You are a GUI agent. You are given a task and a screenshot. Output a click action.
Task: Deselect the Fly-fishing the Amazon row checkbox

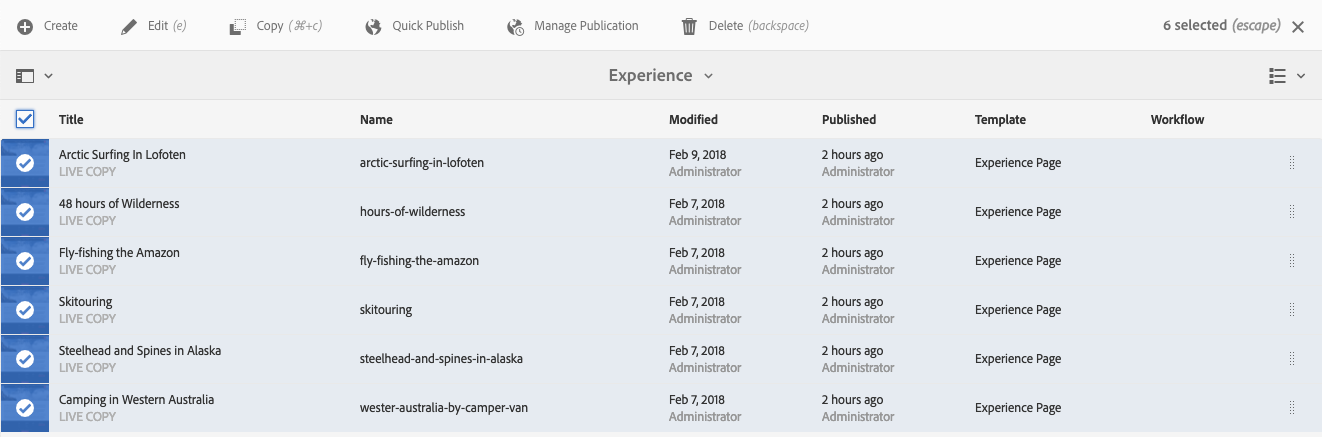coord(25,261)
